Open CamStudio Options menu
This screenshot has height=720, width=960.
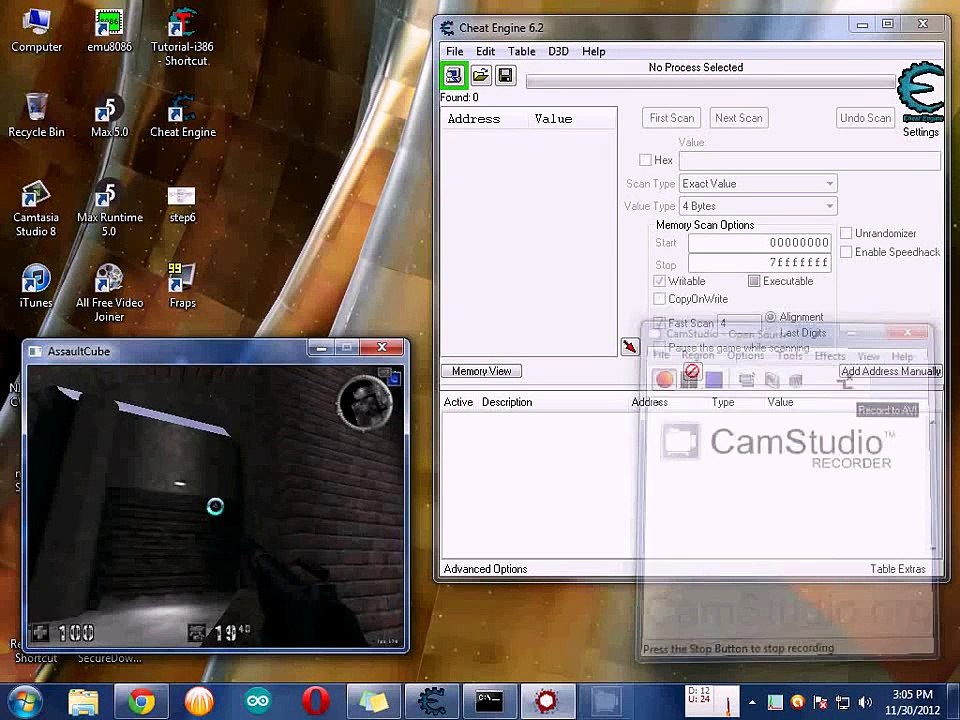pos(745,356)
